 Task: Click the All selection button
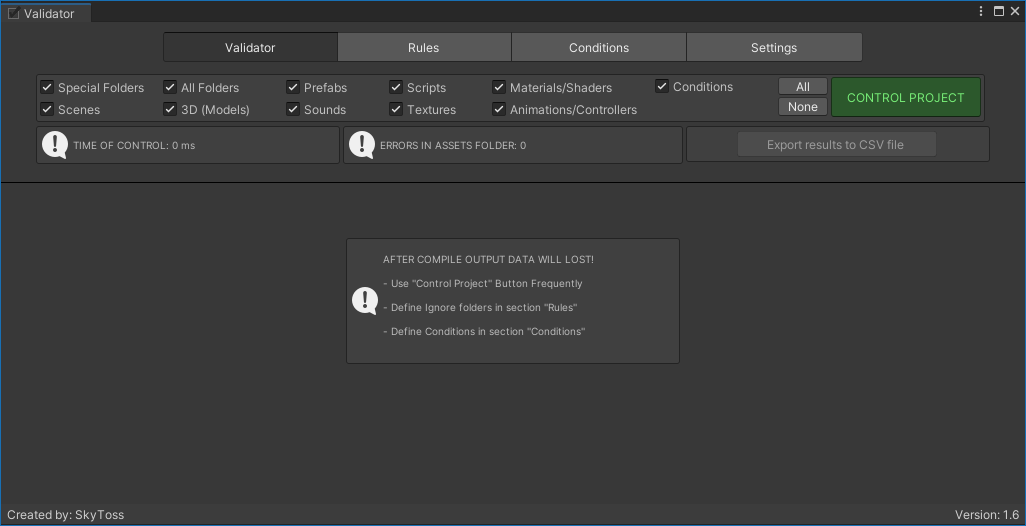click(x=803, y=86)
